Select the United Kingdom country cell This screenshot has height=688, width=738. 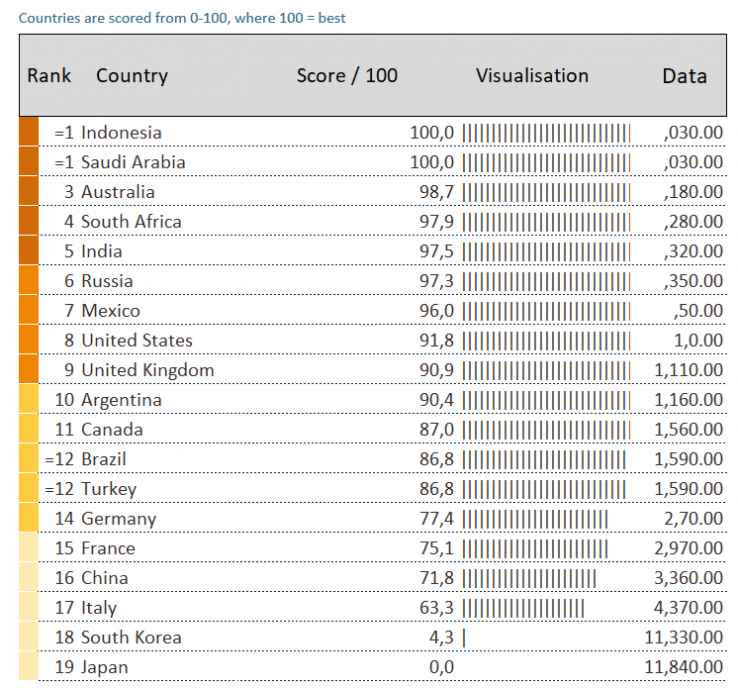(148, 370)
